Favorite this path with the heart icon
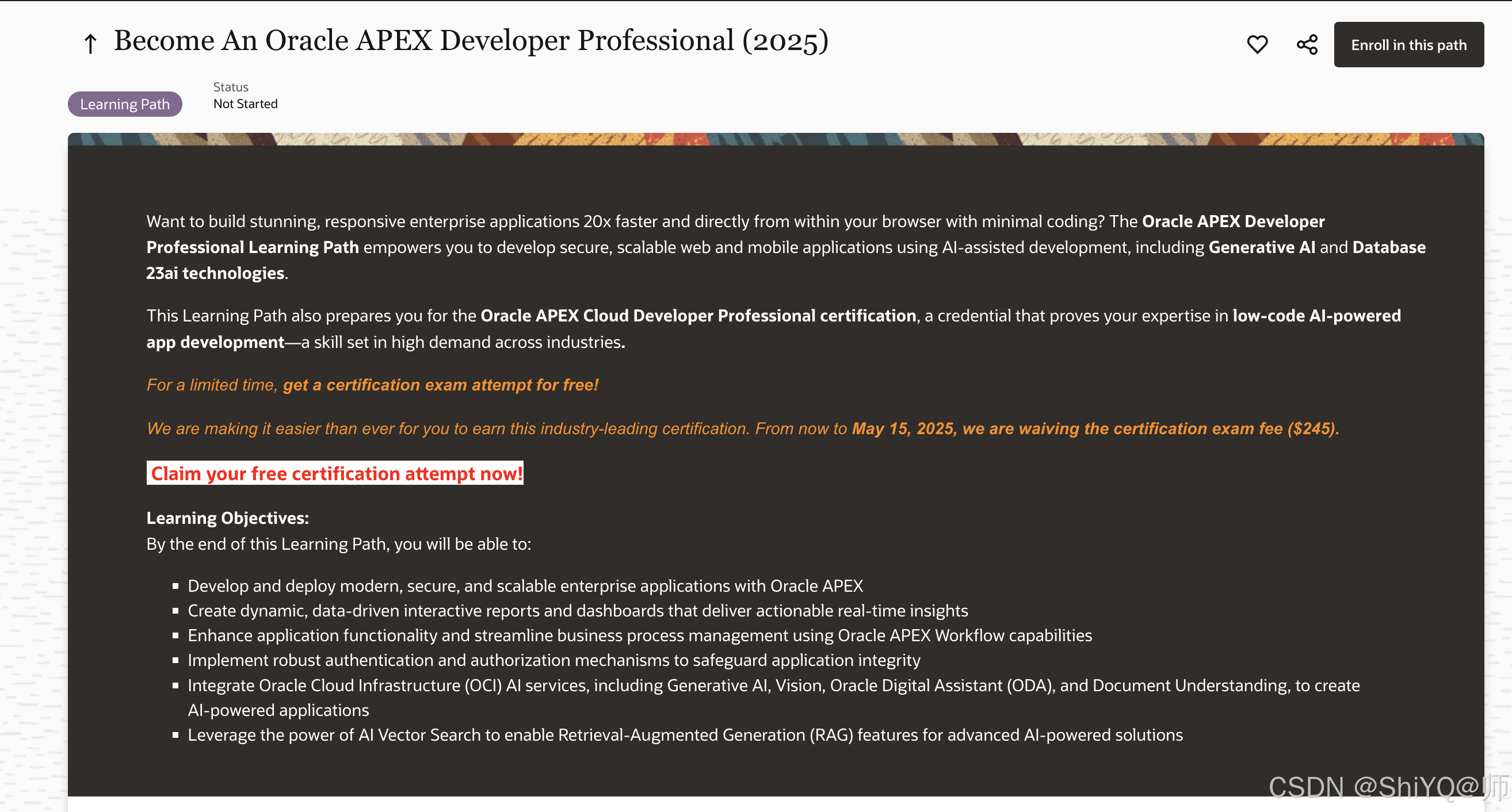The image size is (1512, 812). 1257,45
